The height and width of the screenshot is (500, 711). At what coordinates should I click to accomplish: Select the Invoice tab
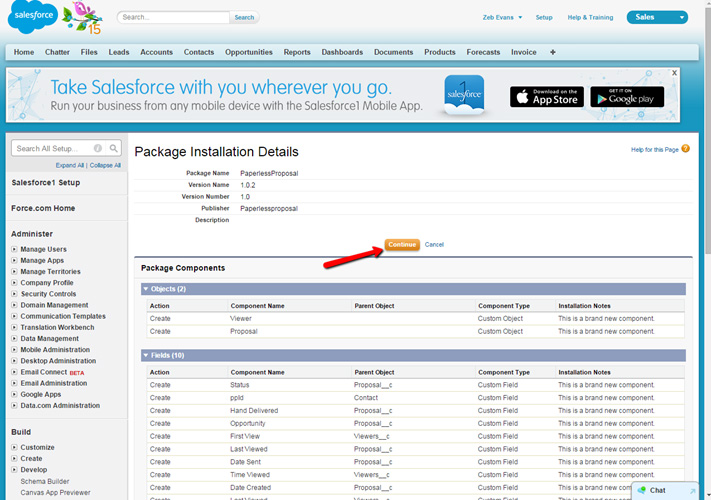tap(524, 52)
